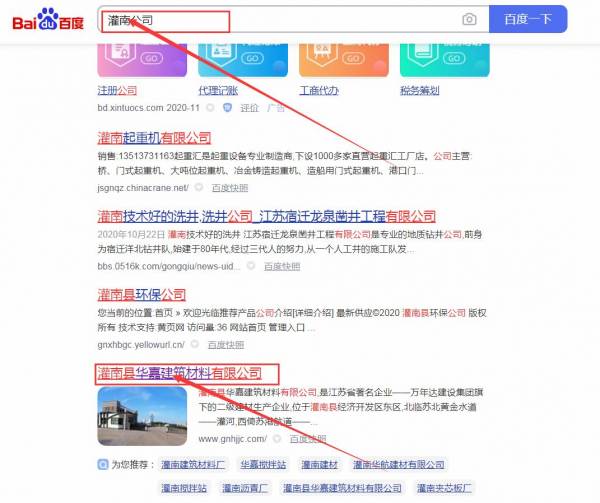Click the search input containing 灌南公司
Screen dimensions: 600x503
(280, 20)
